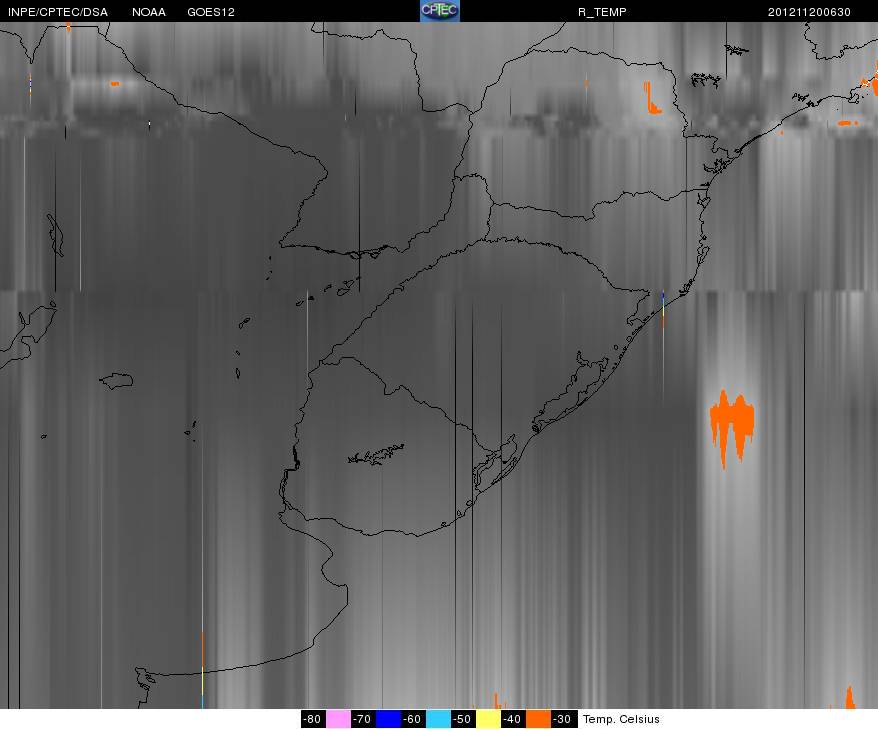
Task: Click the NOAA label in header
Action: click(149, 12)
